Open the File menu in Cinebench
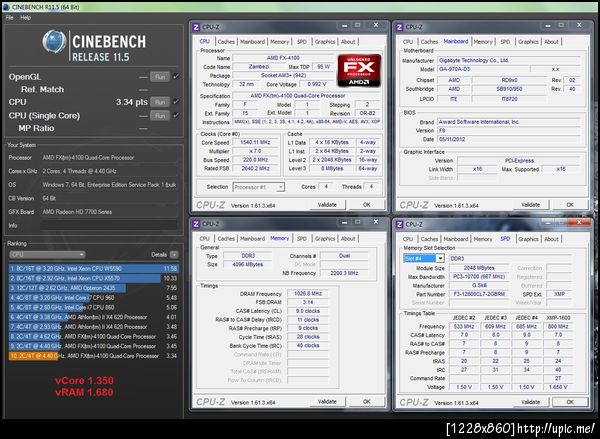 tap(10, 18)
